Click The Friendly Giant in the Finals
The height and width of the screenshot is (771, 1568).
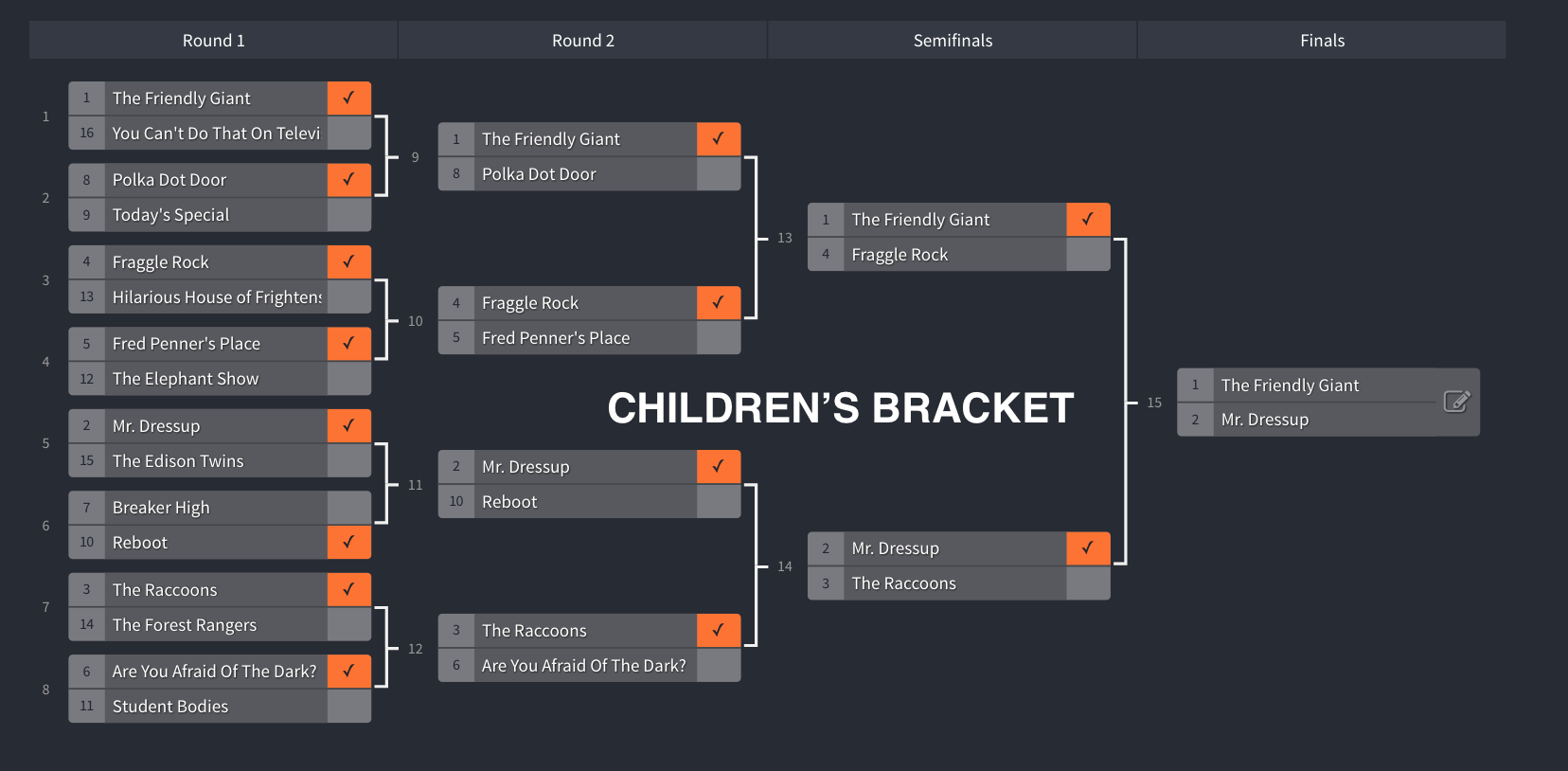[x=1290, y=385]
